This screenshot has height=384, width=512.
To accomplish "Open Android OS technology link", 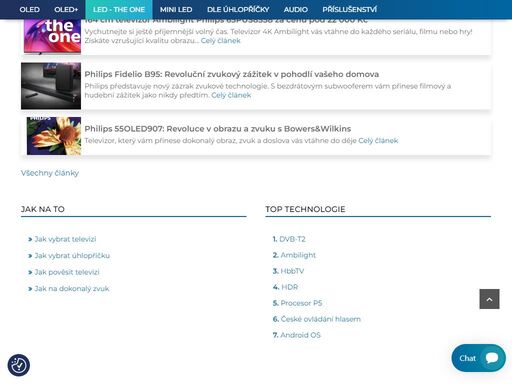I will pyautogui.click(x=300, y=335).
